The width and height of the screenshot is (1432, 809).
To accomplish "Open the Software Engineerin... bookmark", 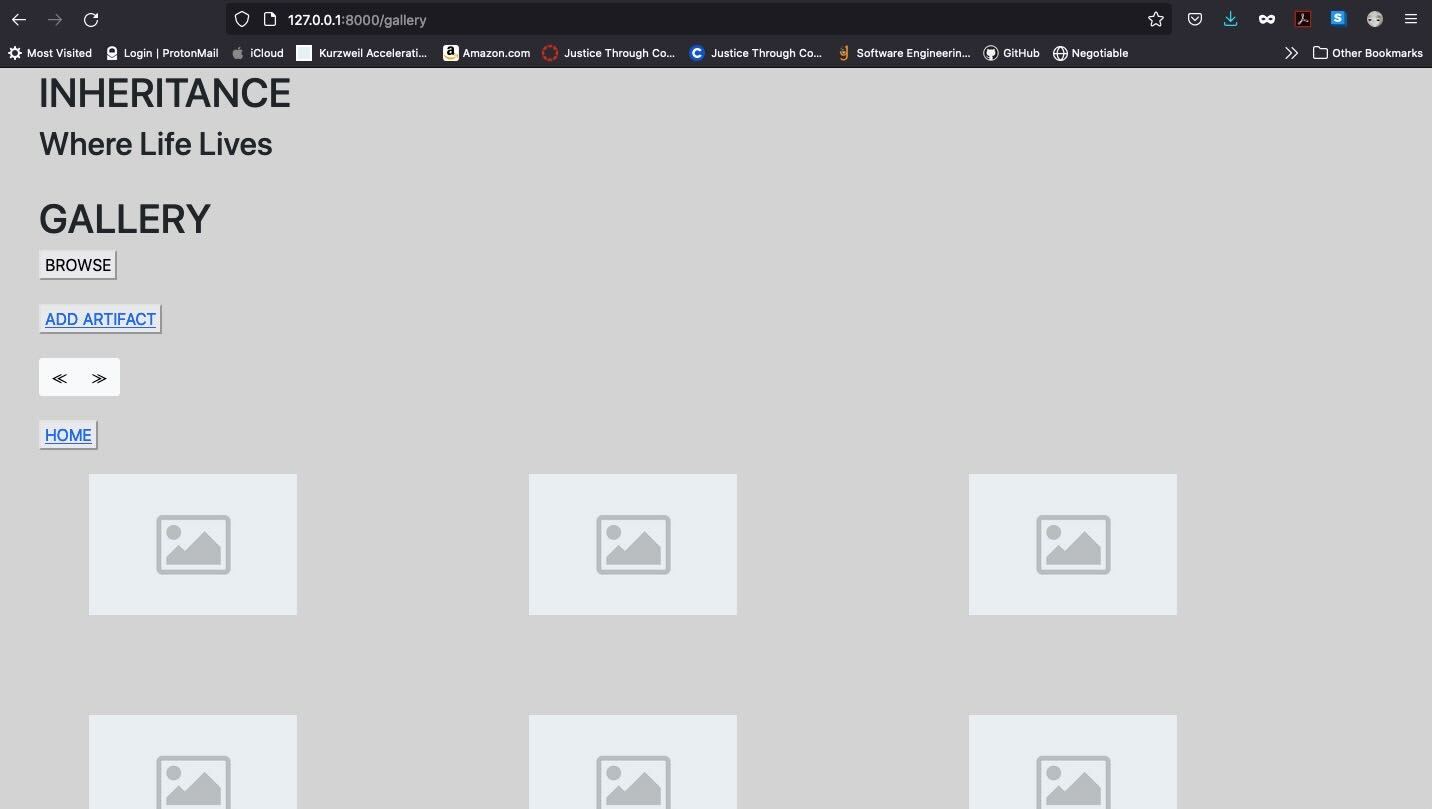I will 904,53.
